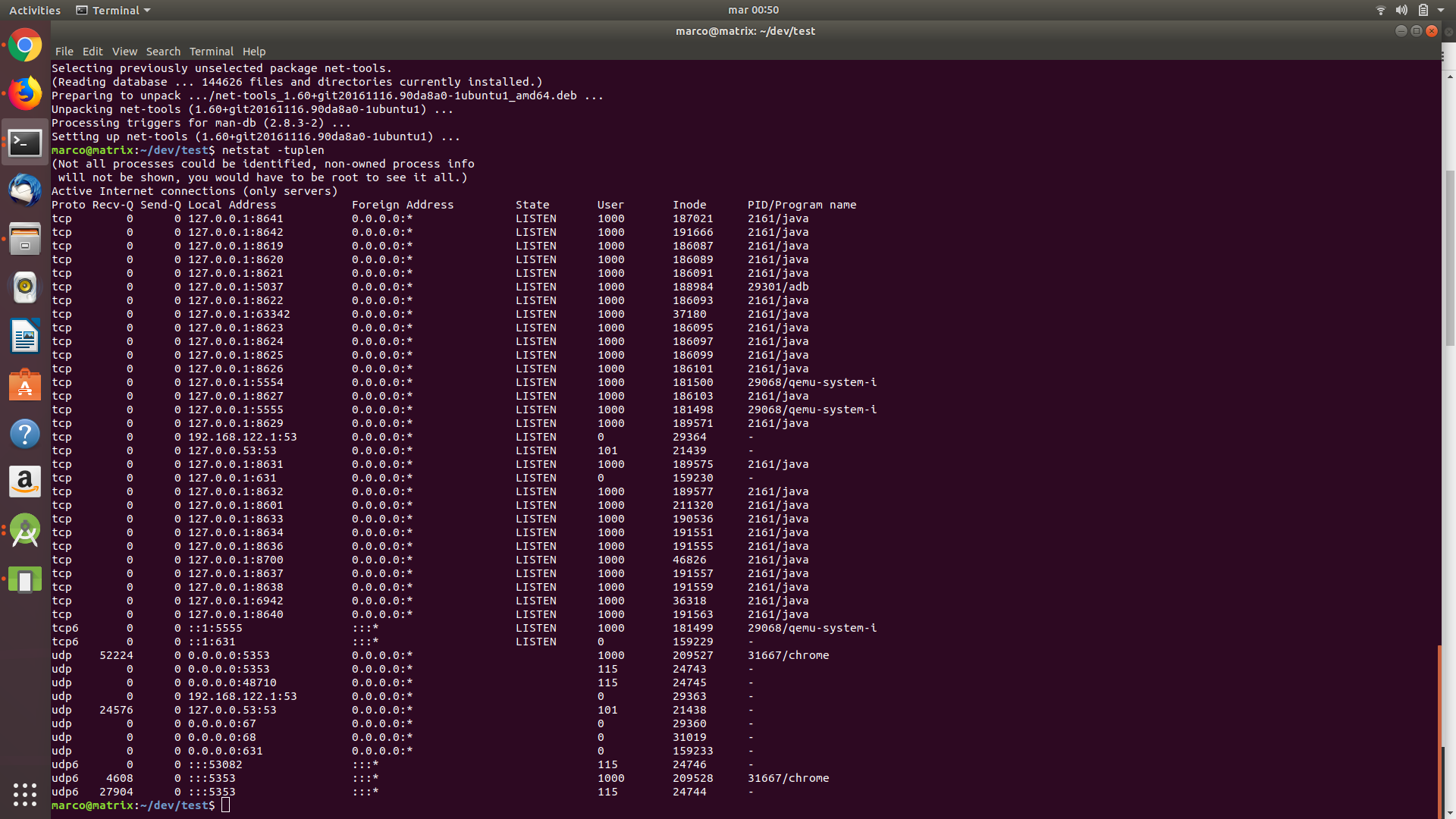The height and width of the screenshot is (819, 1456).
Task: Open the File menu
Action: [64, 52]
